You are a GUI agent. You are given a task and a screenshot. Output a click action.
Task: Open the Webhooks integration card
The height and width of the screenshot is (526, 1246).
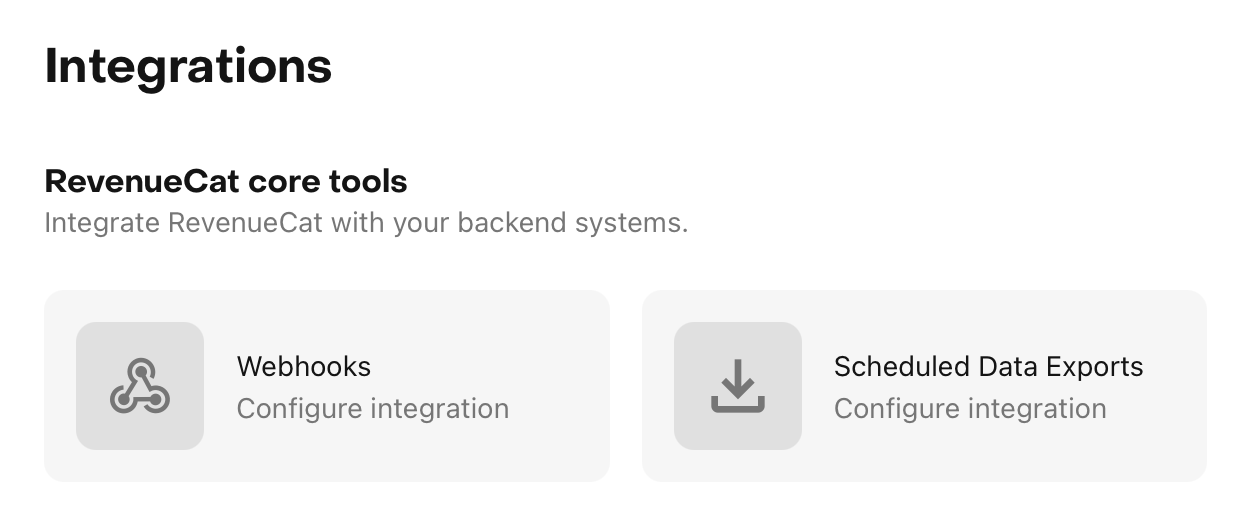click(x=327, y=386)
